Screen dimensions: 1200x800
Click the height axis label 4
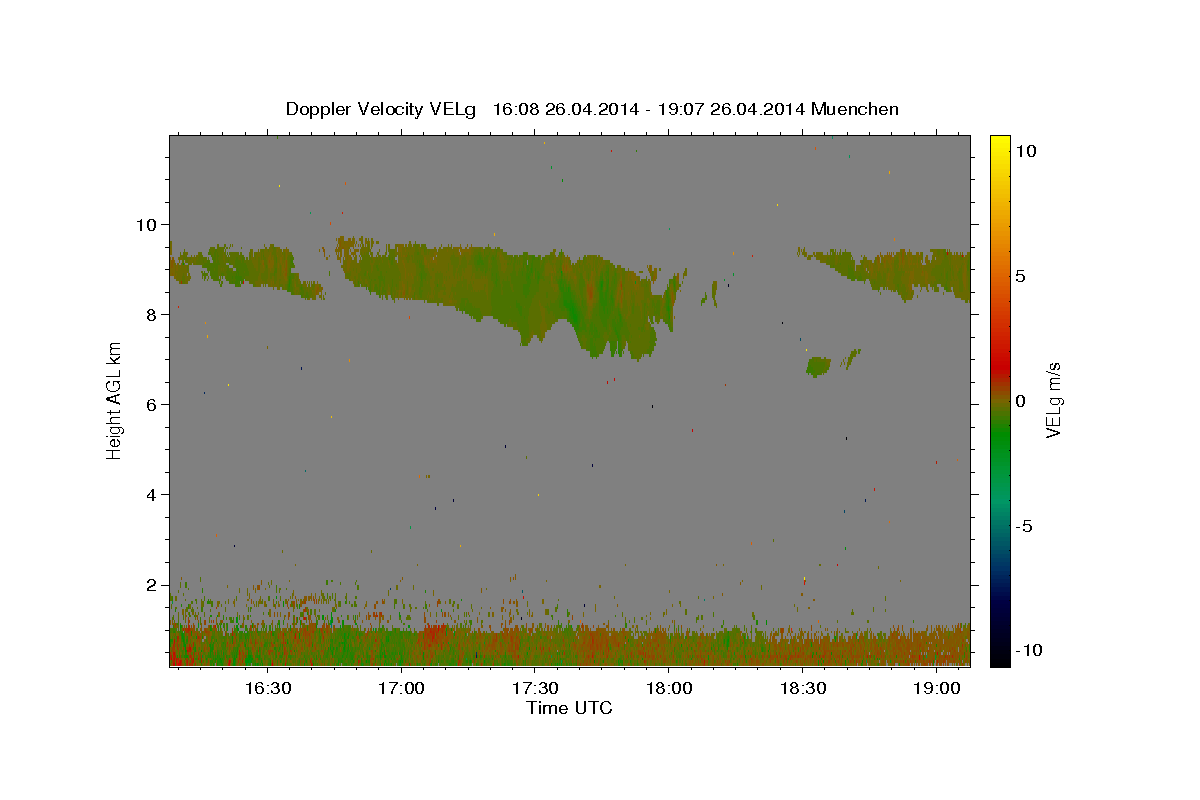(151, 494)
